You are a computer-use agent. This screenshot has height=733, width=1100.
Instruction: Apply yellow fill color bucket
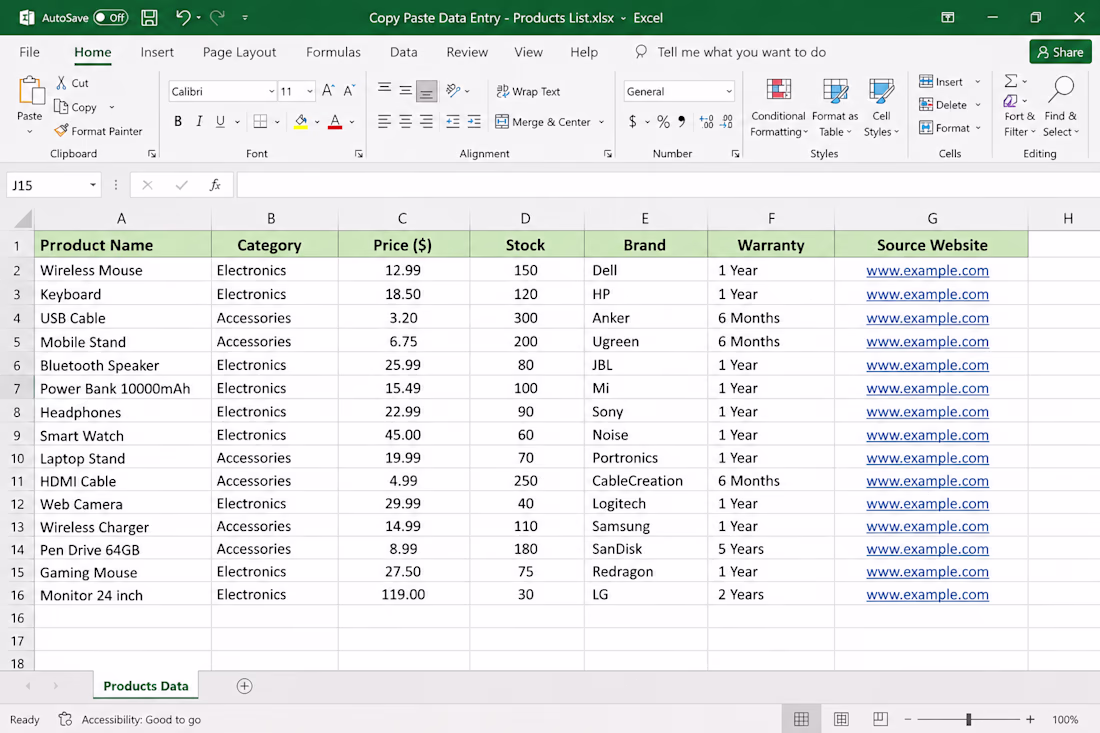point(301,122)
